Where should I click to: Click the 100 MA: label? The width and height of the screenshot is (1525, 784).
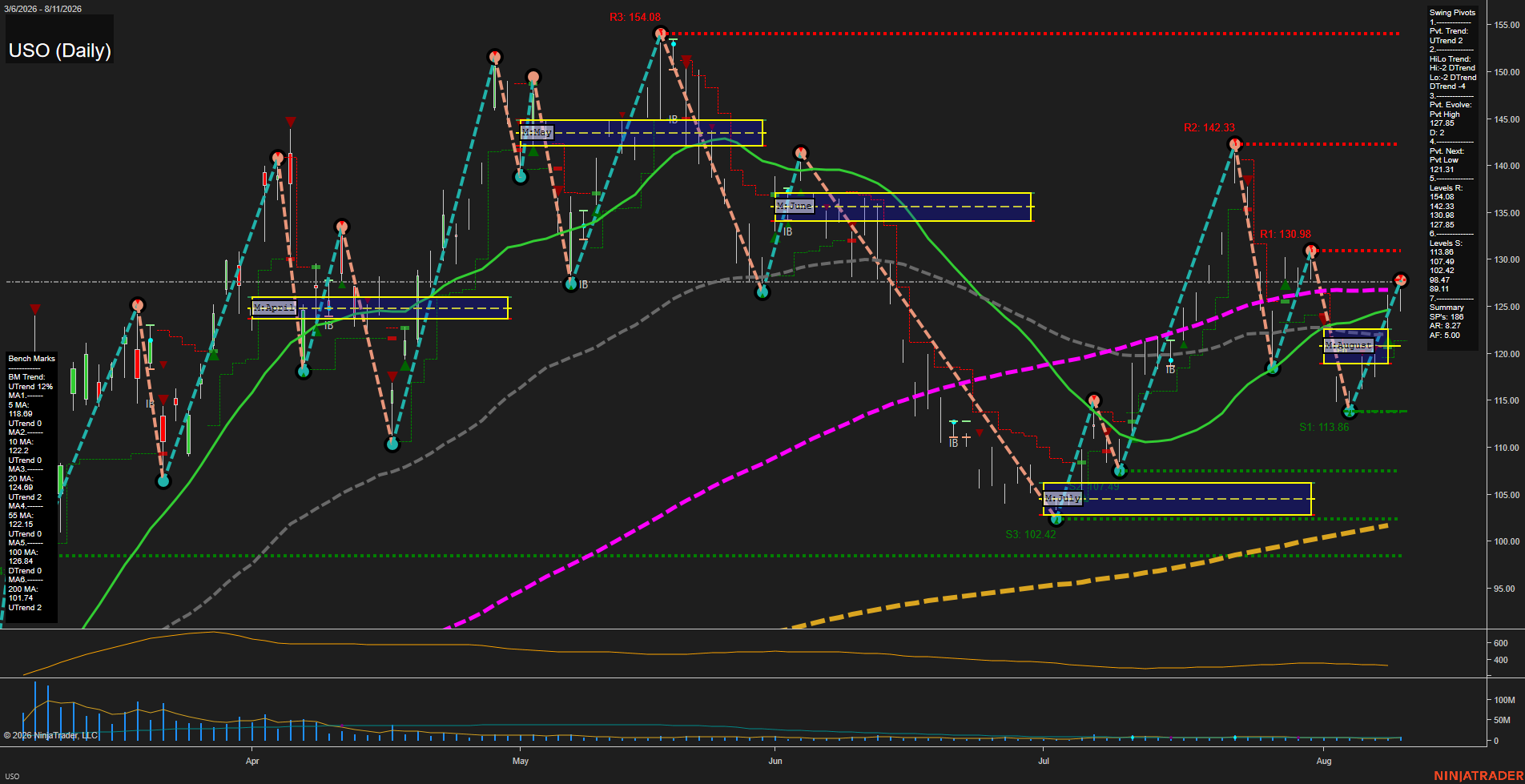tap(23, 553)
